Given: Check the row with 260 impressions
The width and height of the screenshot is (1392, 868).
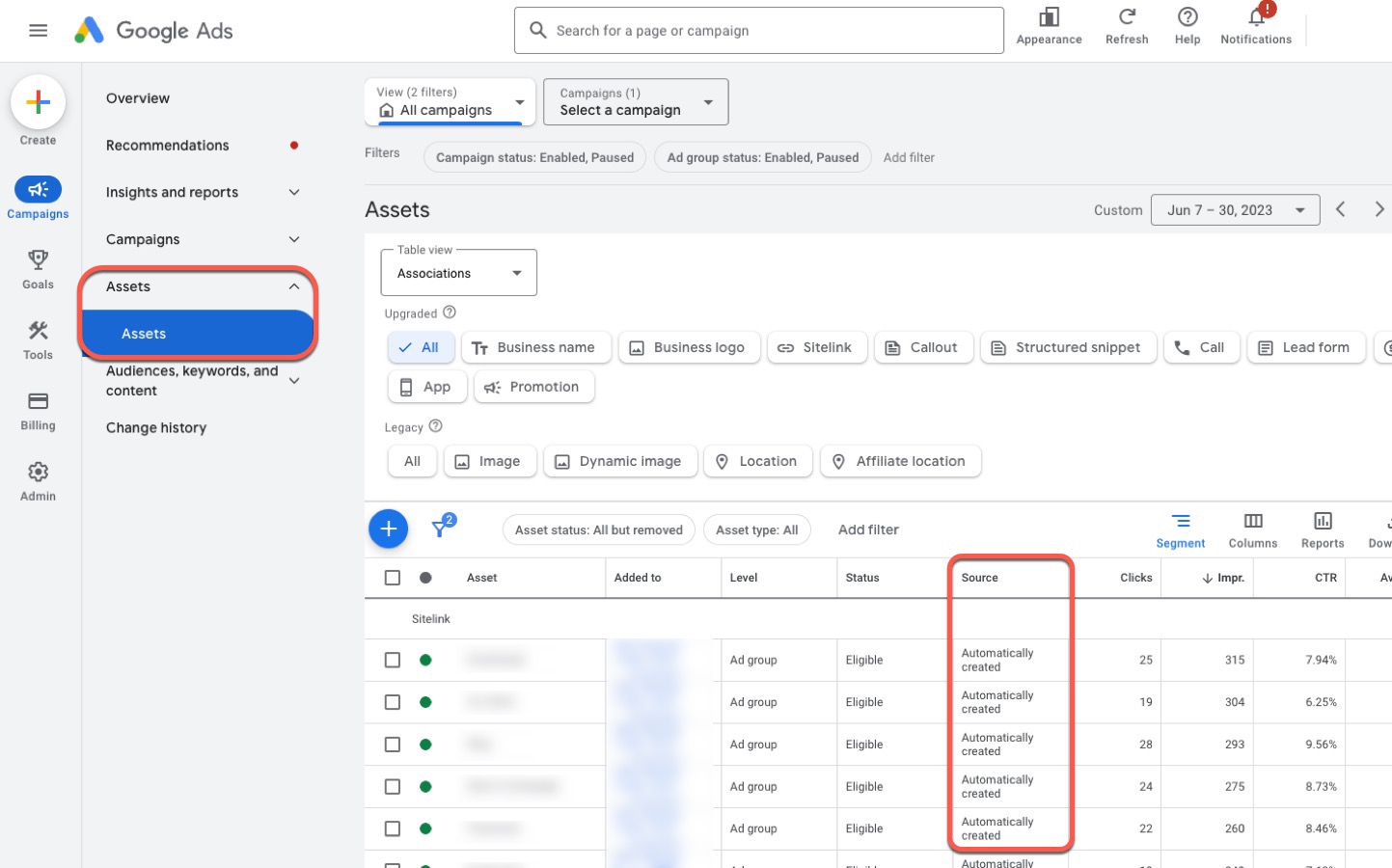Looking at the screenshot, I should [x=393, y=828].
